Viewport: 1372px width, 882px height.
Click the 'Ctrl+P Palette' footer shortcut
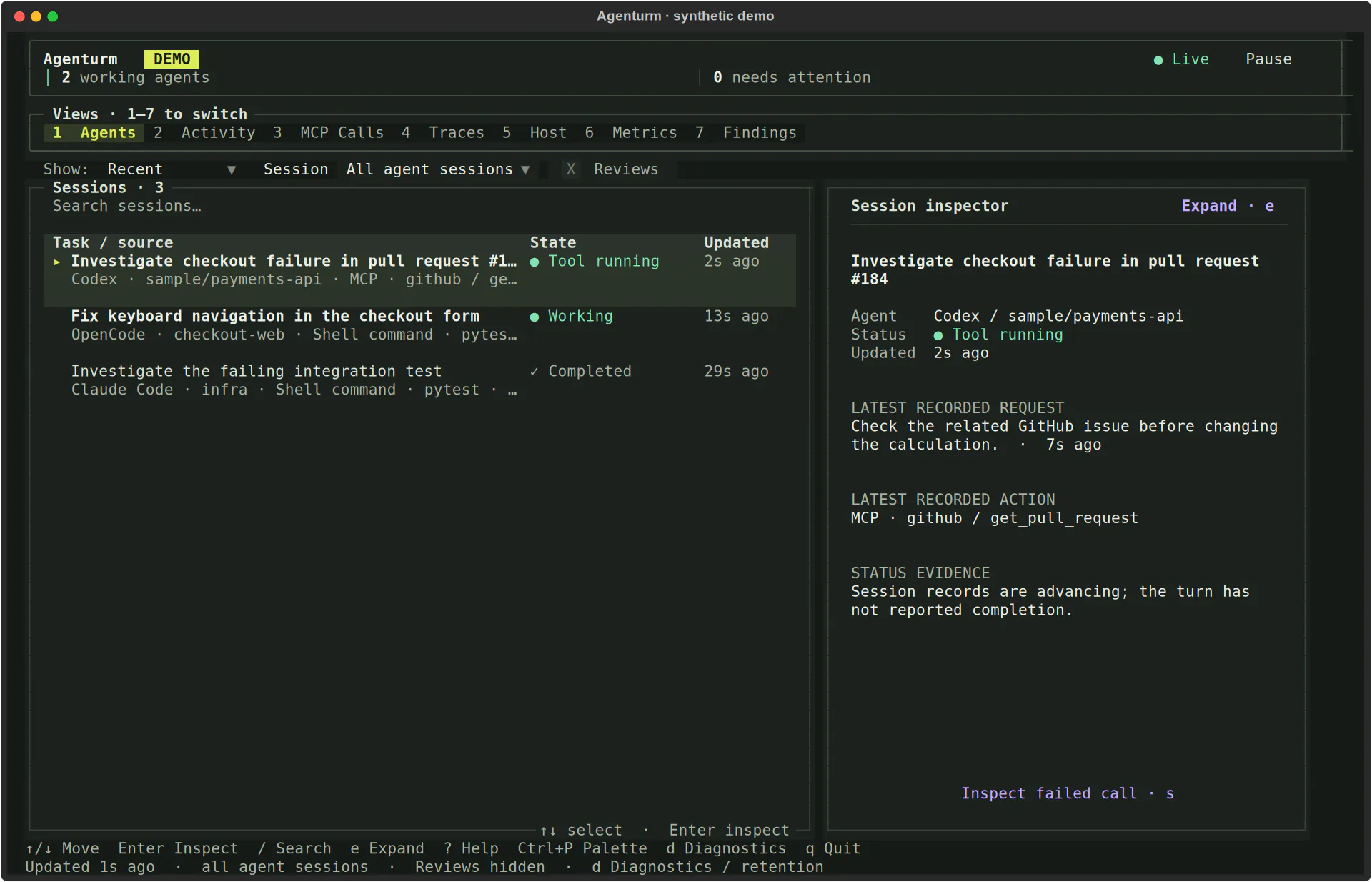(x=582, y=848)
